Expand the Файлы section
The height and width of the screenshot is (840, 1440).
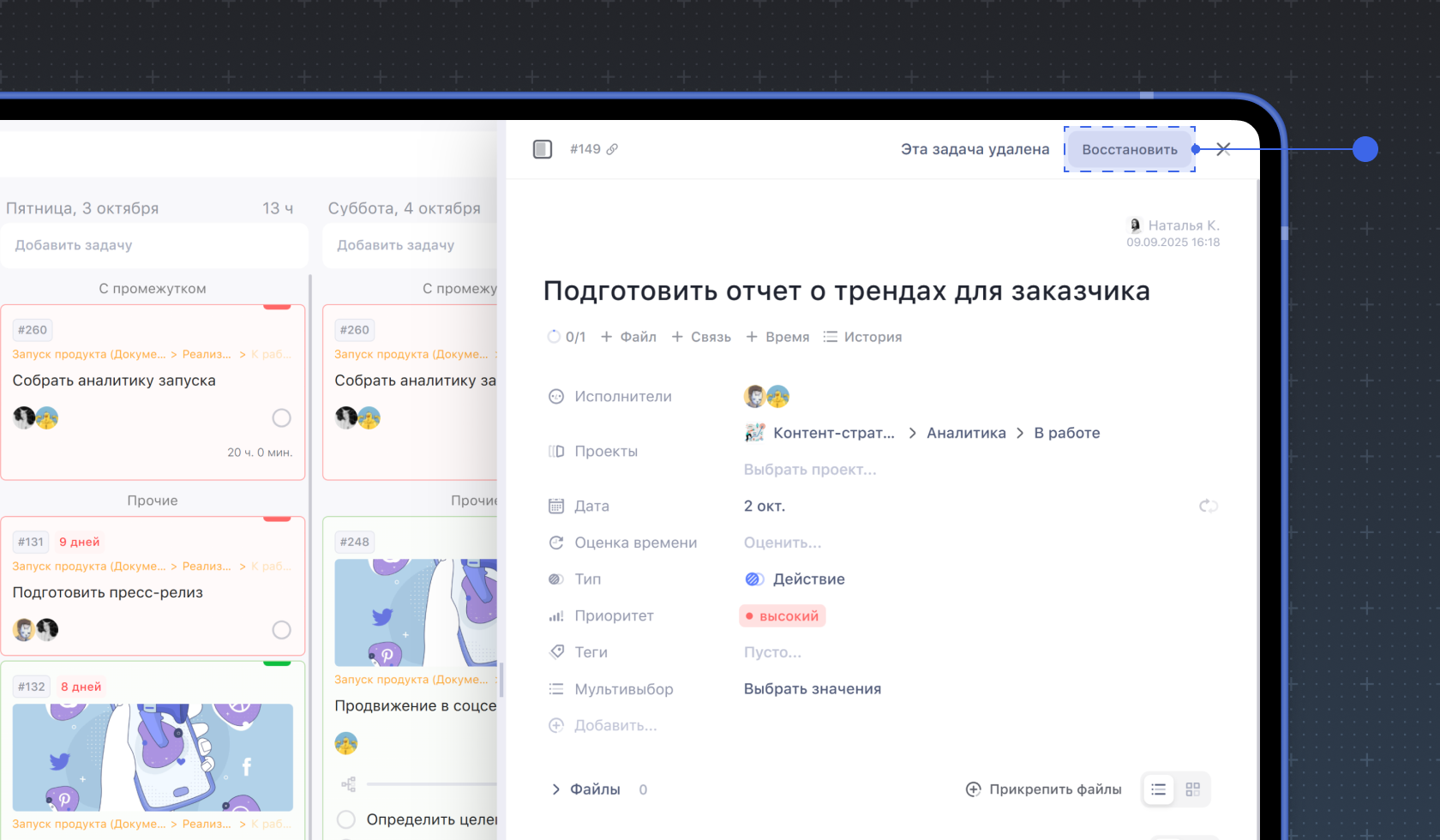click(x=555, y=789)
